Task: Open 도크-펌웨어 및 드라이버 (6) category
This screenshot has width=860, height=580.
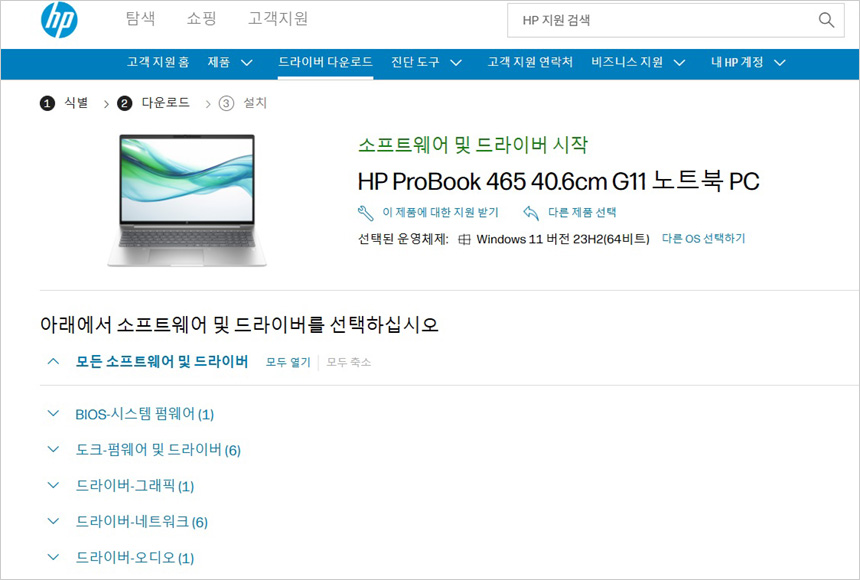Action: click(x=158, y=450)
